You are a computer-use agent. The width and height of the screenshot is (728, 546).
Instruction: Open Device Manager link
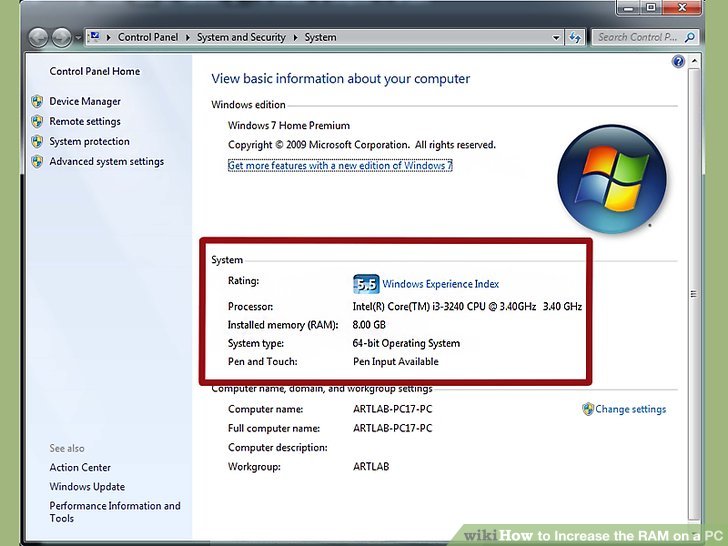coord(85,101)
